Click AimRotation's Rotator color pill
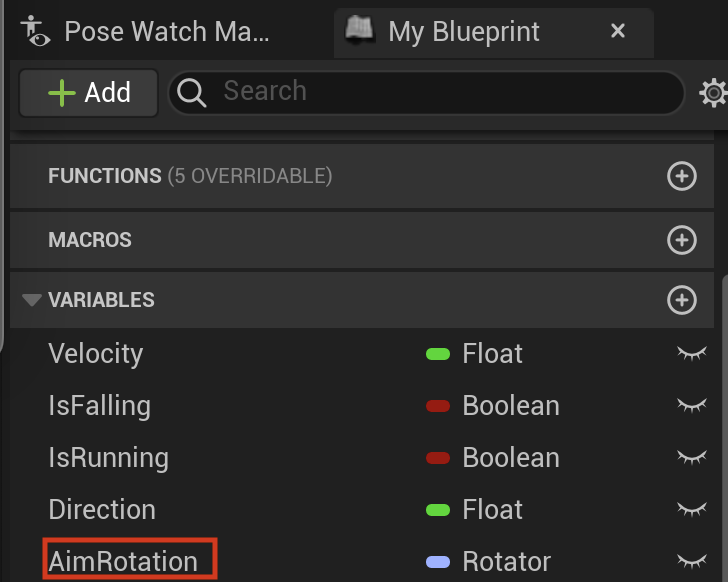 coord(438,562)
